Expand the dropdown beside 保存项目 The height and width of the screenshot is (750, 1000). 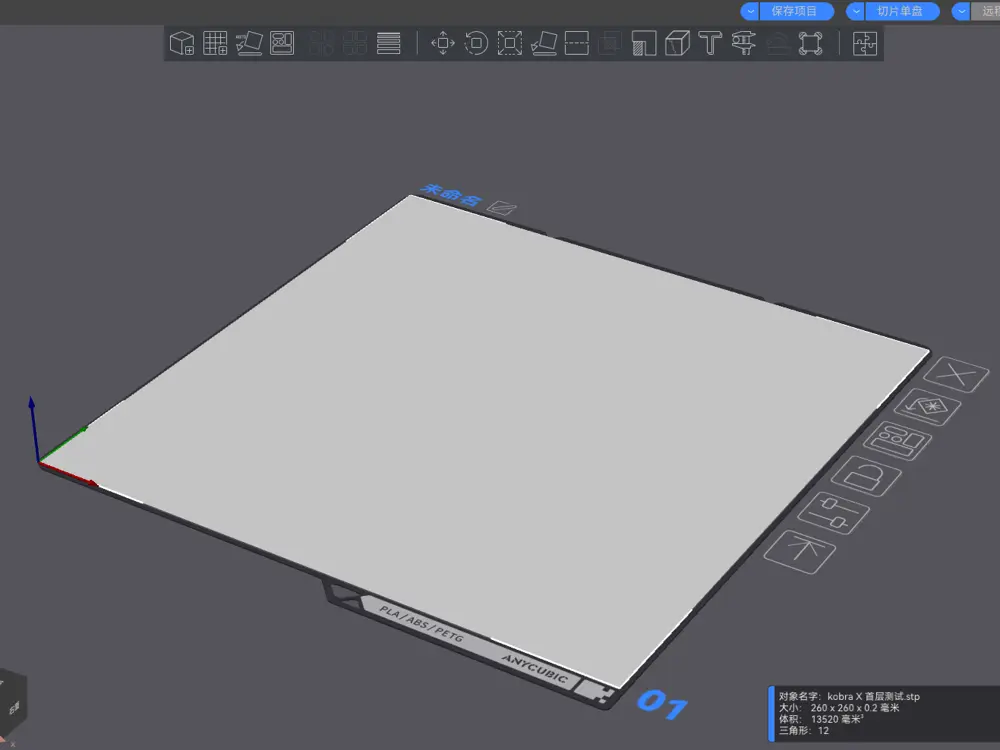(750, 11)
